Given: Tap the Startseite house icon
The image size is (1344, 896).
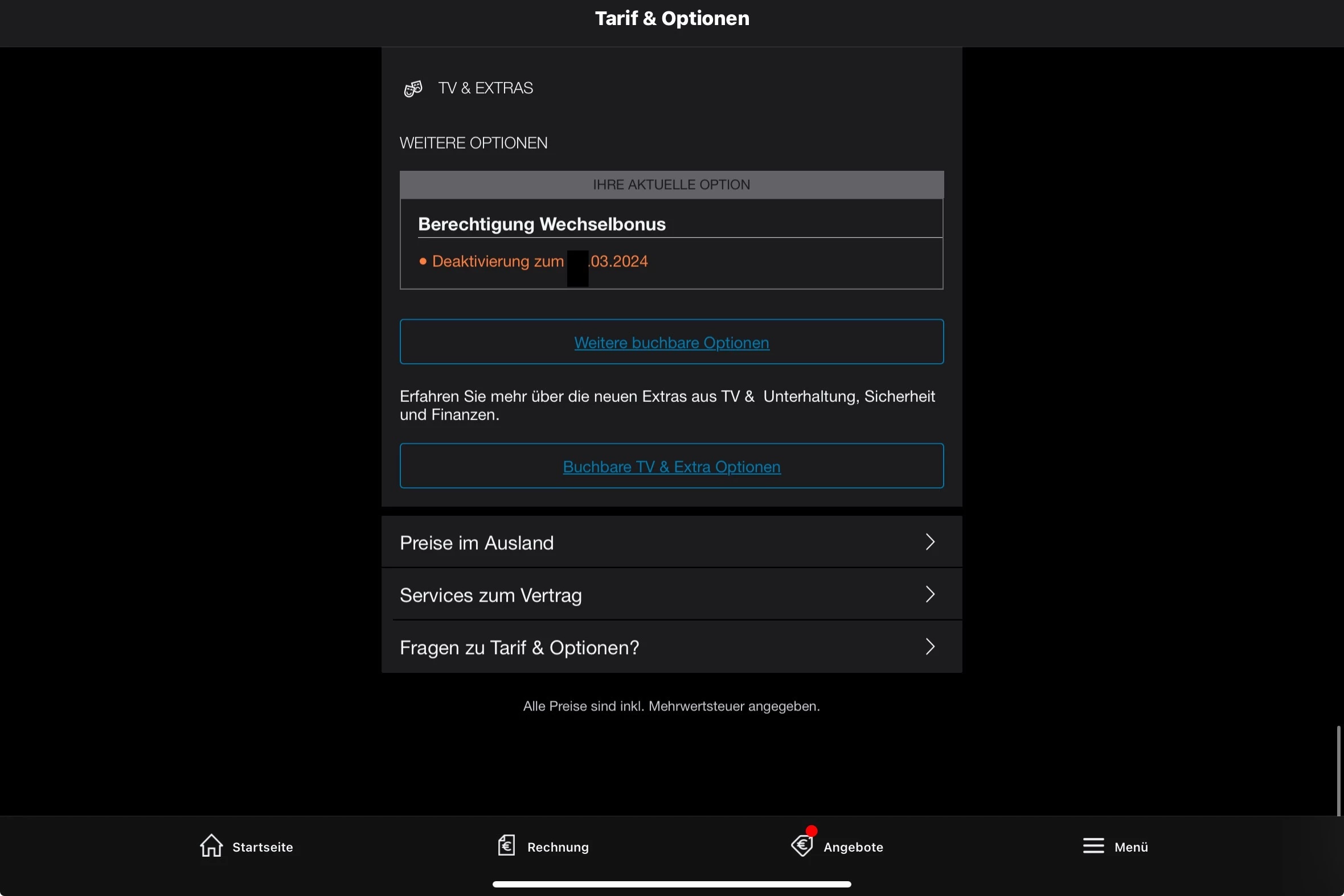Looking at the screenshot, I should (x=211, y=846).
